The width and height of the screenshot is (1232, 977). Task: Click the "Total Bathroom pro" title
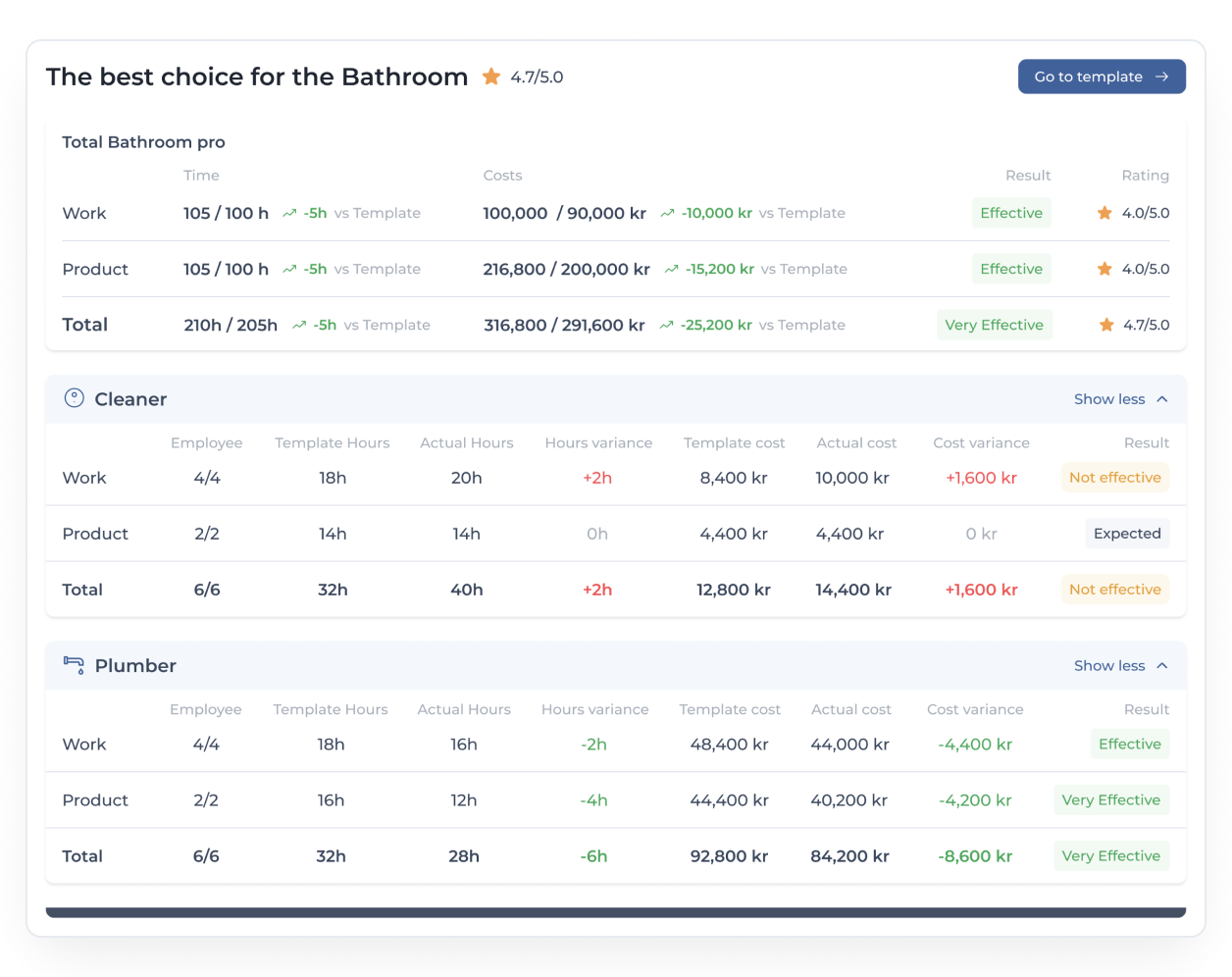(x=143, y=142)
